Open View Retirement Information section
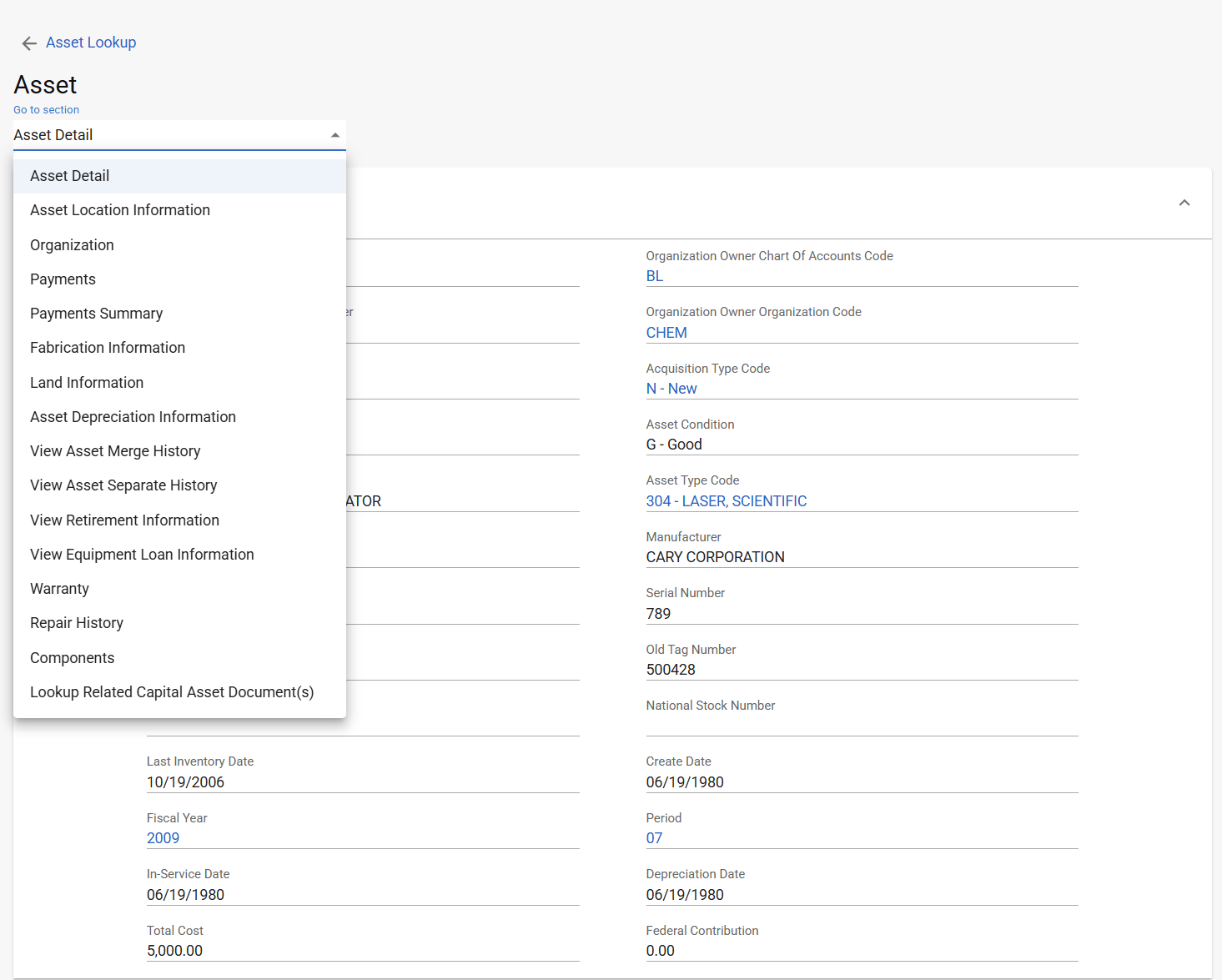 pyautogui.click(x=124, y=520)
